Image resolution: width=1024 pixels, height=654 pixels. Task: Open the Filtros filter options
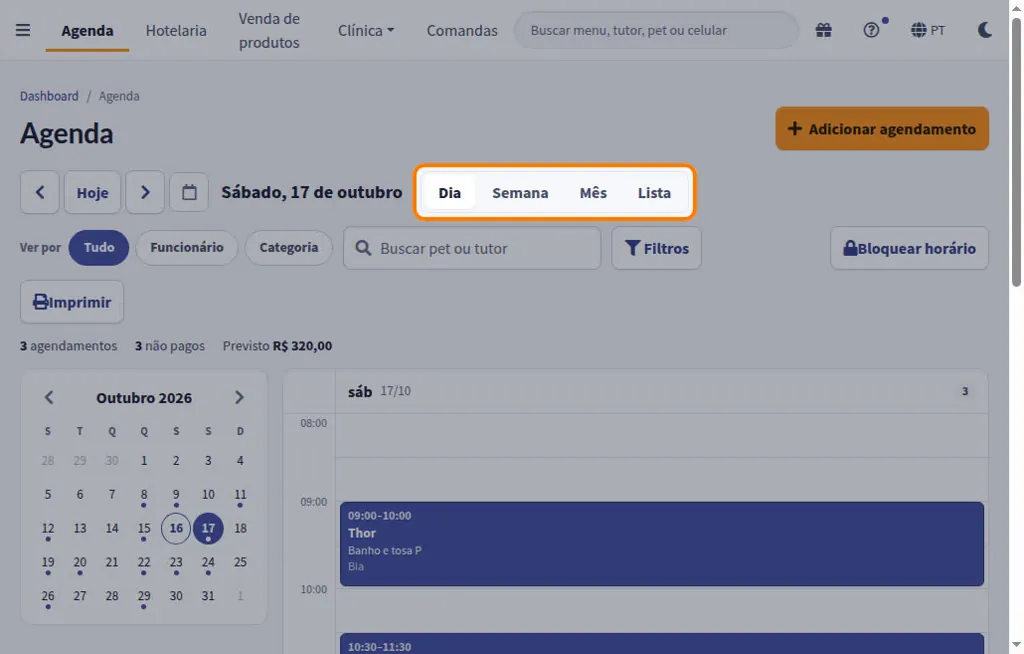(656, 248)
